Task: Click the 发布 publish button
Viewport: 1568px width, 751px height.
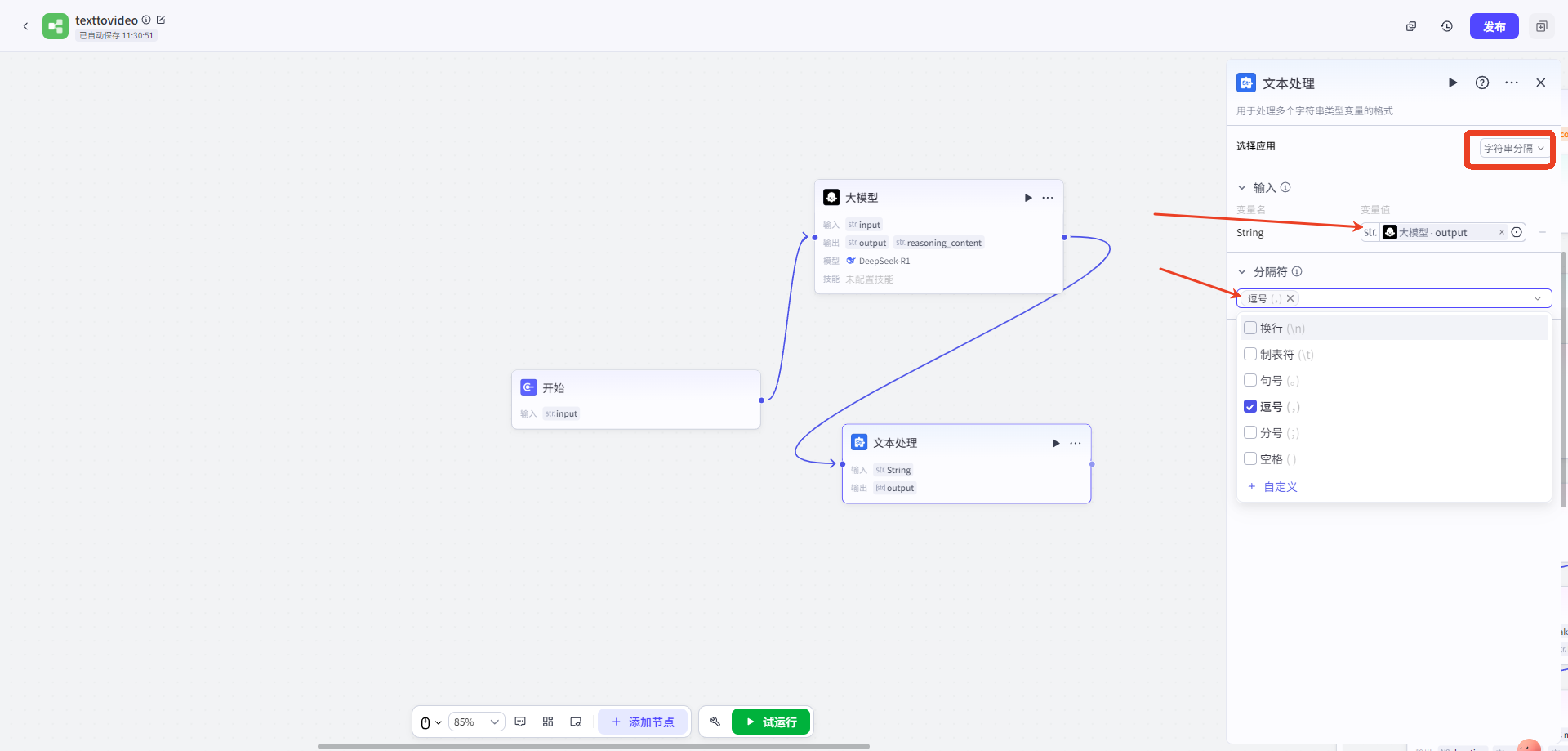Action: click(x=1494, y=26)
